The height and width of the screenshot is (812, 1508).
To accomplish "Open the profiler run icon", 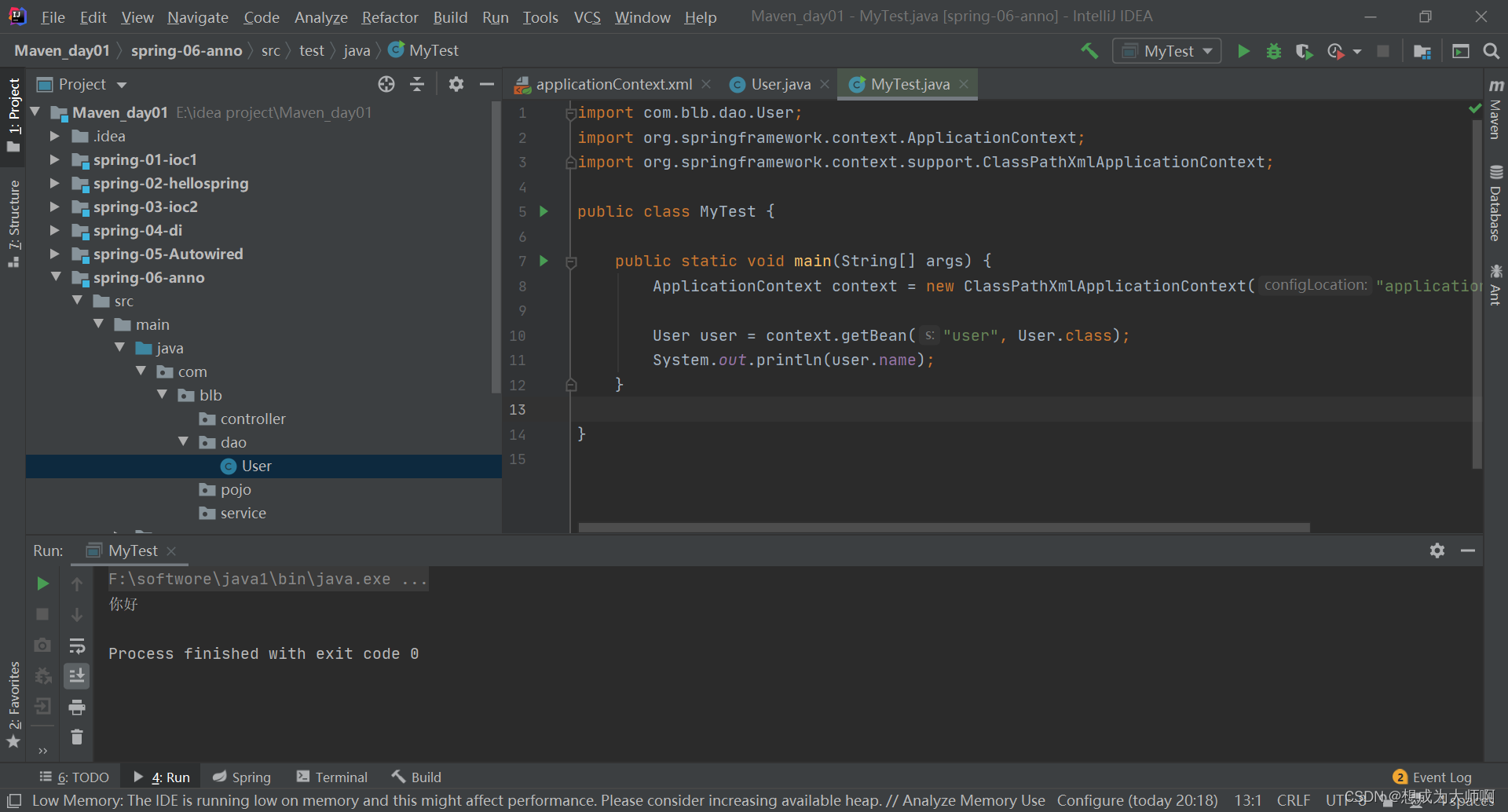I will [1335, 51].
